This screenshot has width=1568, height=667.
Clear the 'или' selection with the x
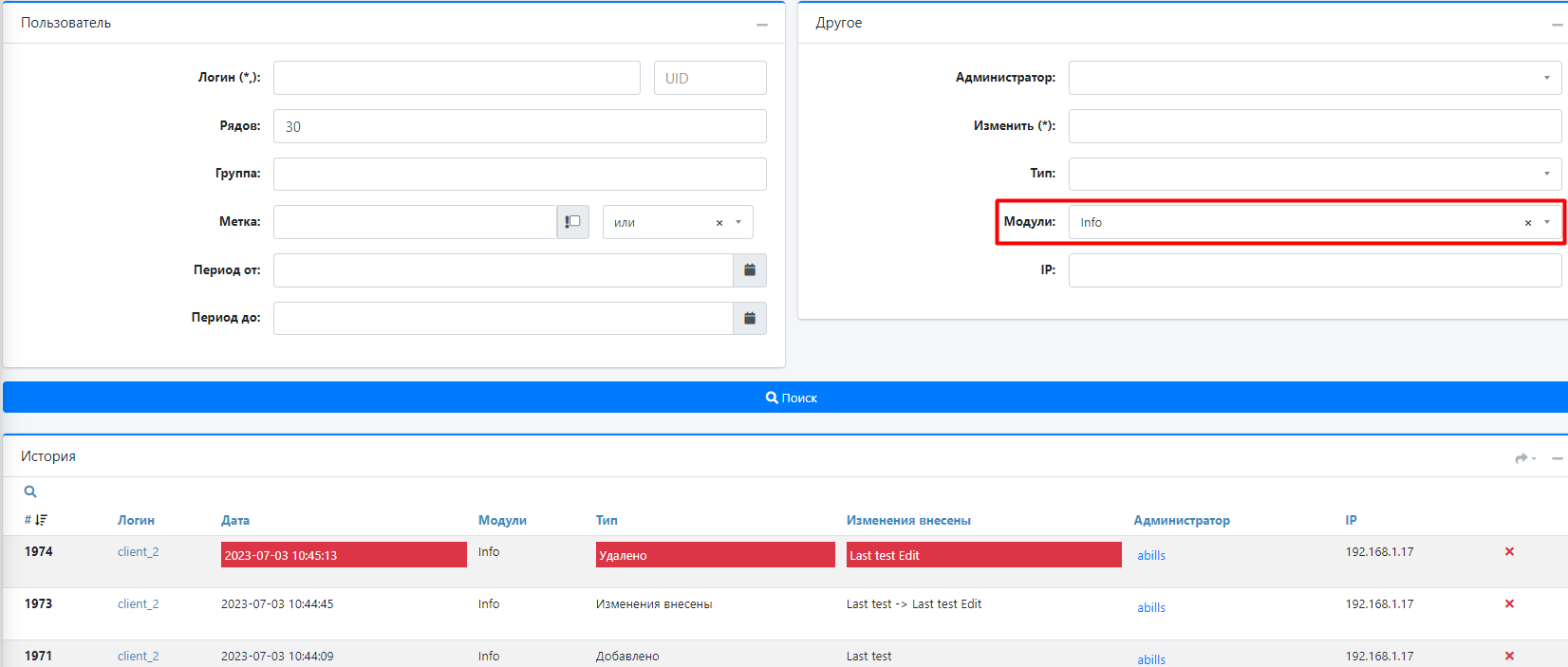pyautogui.click(x=719, y=223)
